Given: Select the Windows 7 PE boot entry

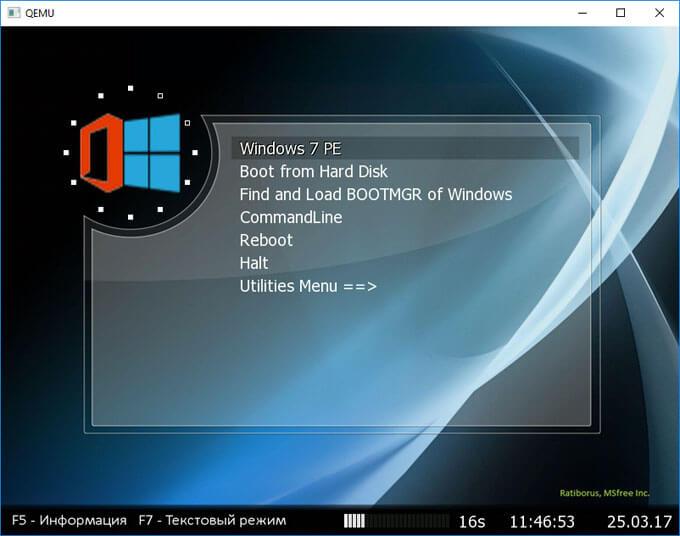Looking at the screenshot, I should pyautogui.click(x=405, y=148).
